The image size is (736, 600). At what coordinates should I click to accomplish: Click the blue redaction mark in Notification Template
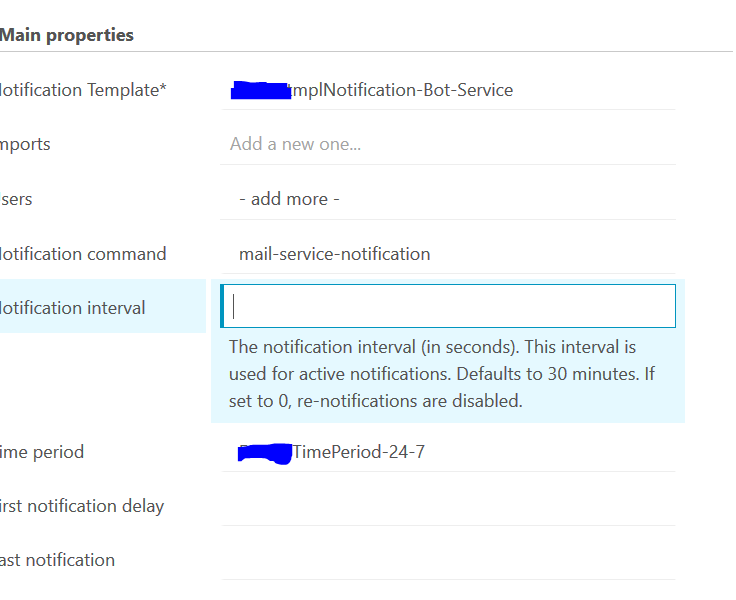coord(261,90)
